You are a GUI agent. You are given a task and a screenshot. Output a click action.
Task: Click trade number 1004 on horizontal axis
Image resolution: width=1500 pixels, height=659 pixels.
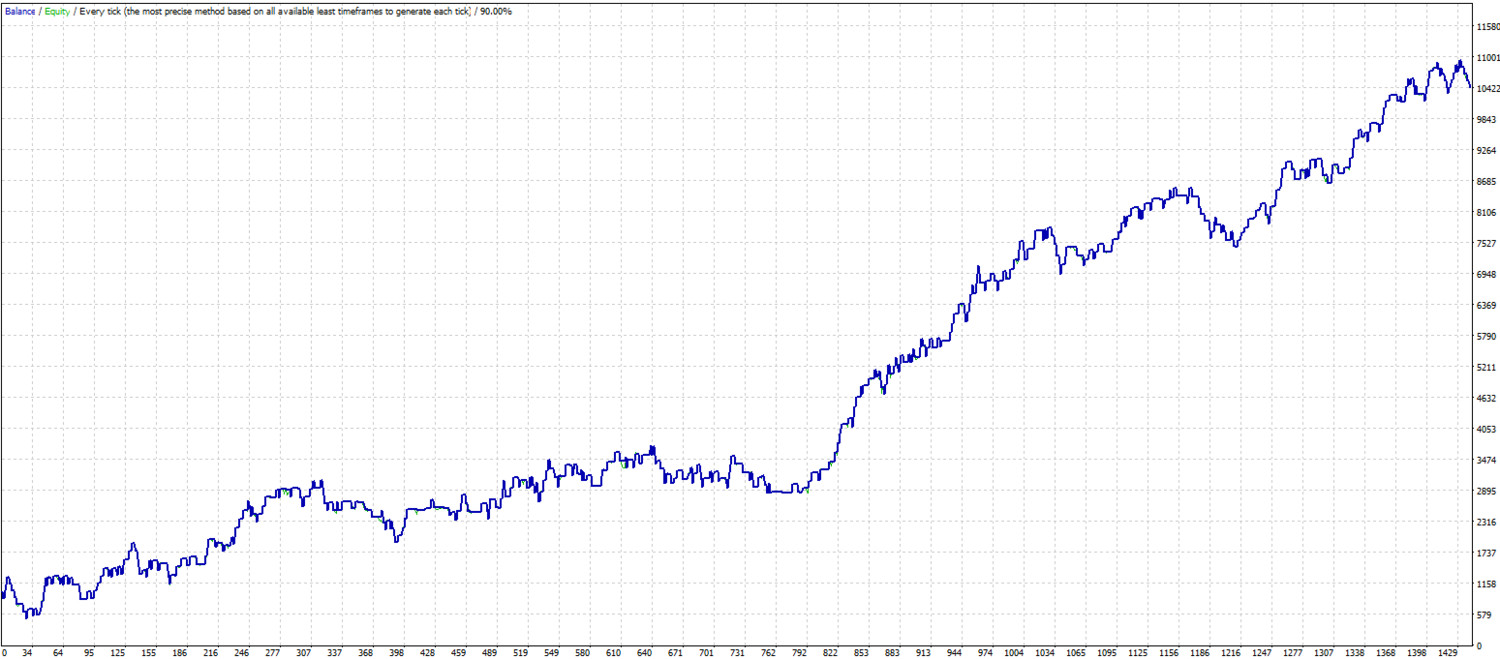coord(1012,652)
